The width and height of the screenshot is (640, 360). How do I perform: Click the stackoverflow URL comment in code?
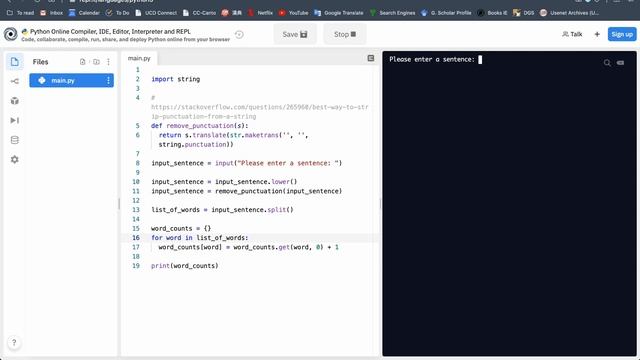260,111
